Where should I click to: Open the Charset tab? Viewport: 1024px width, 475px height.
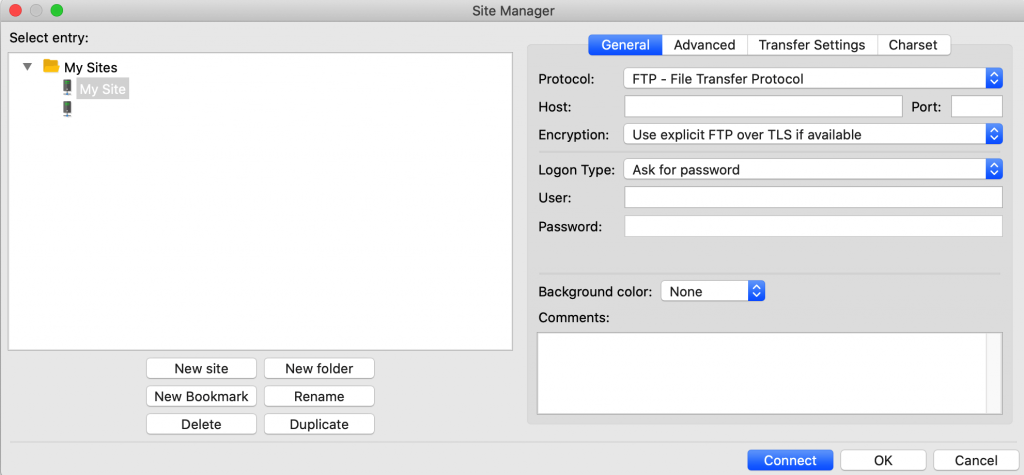click(913, 45)
